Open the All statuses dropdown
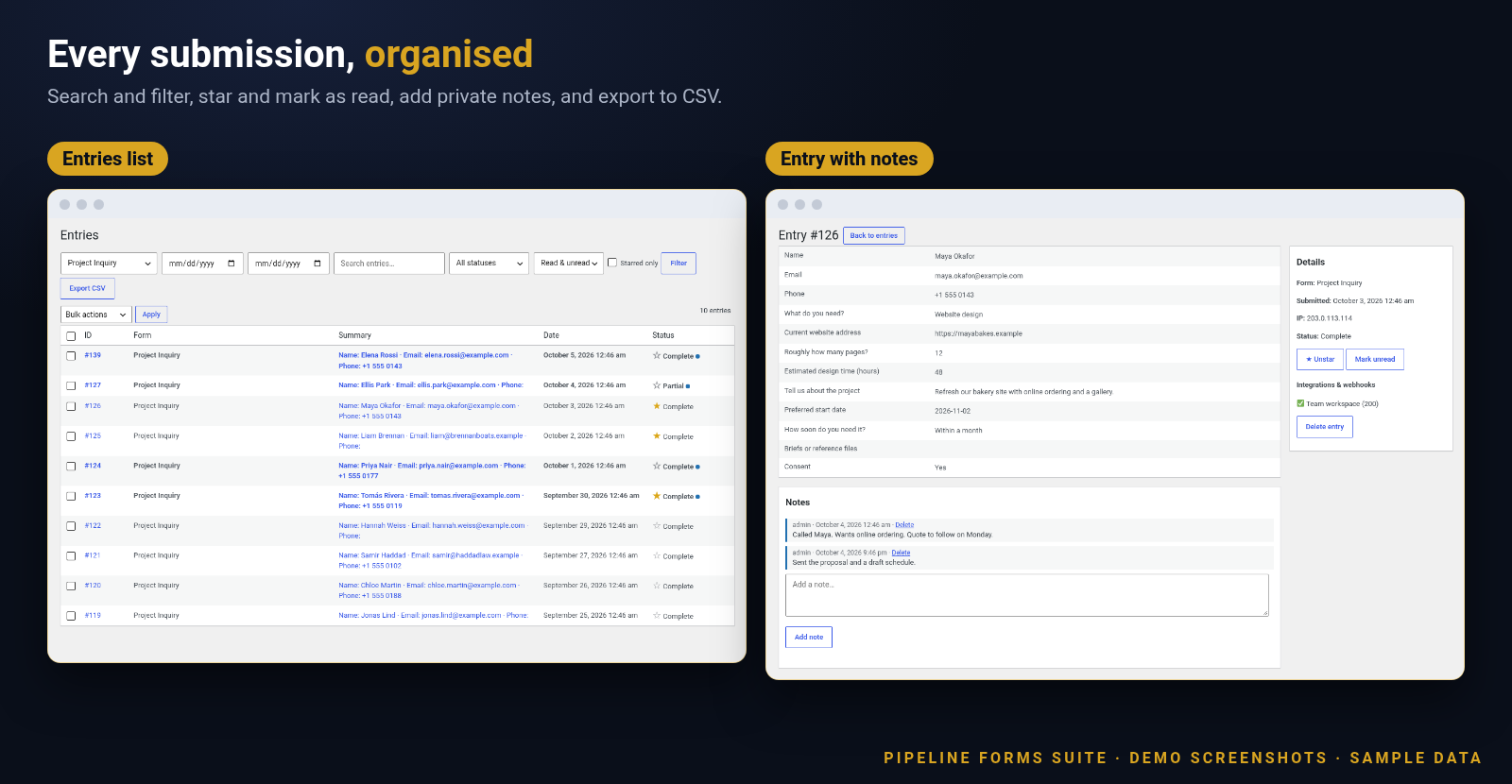The image size is (1512, 784). [489, 264]
